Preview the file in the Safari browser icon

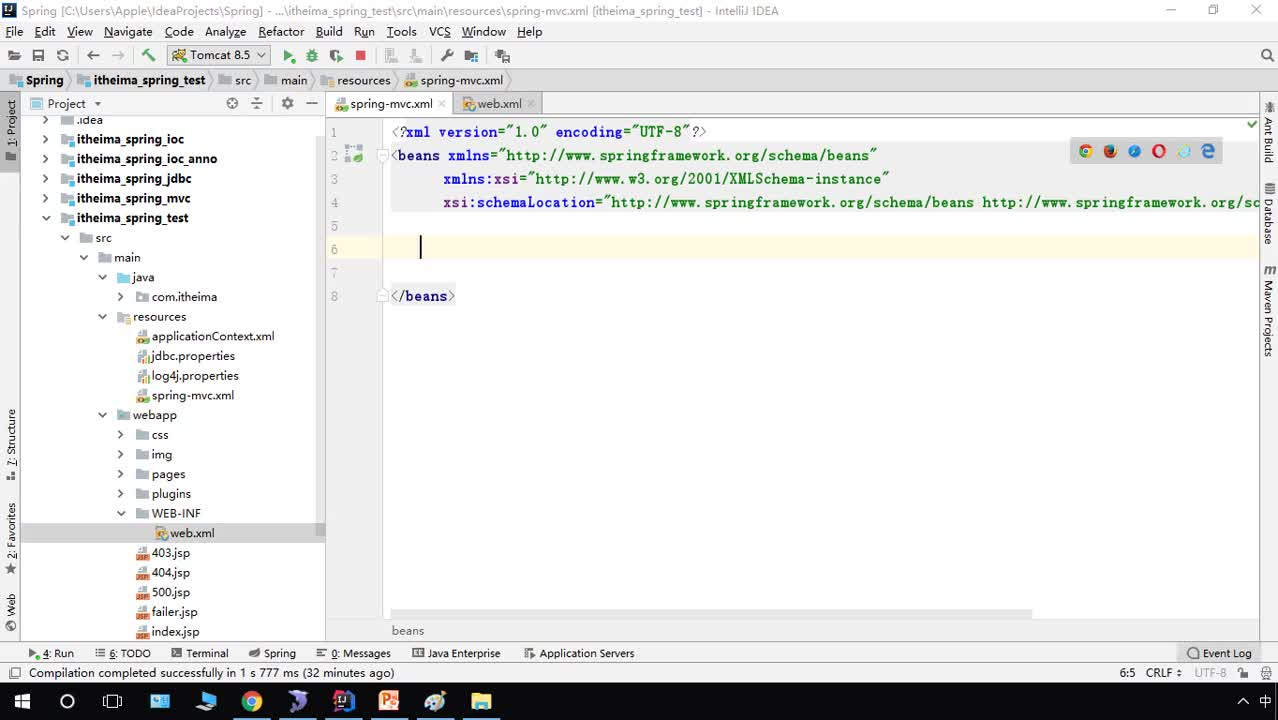coord(1134,151)
